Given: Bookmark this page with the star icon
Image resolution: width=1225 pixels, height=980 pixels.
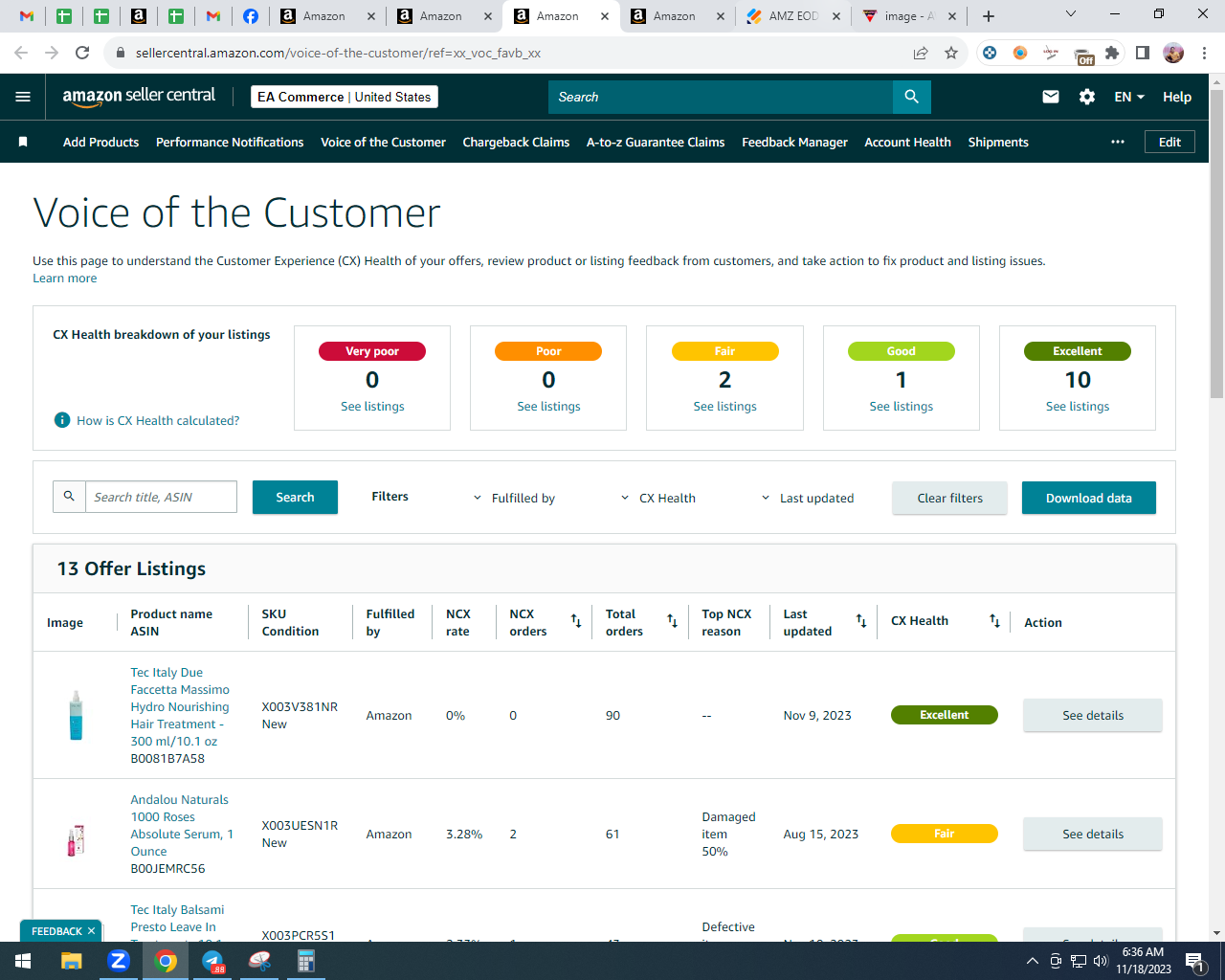Looking at the screenshot, I should tap(951, 53).
